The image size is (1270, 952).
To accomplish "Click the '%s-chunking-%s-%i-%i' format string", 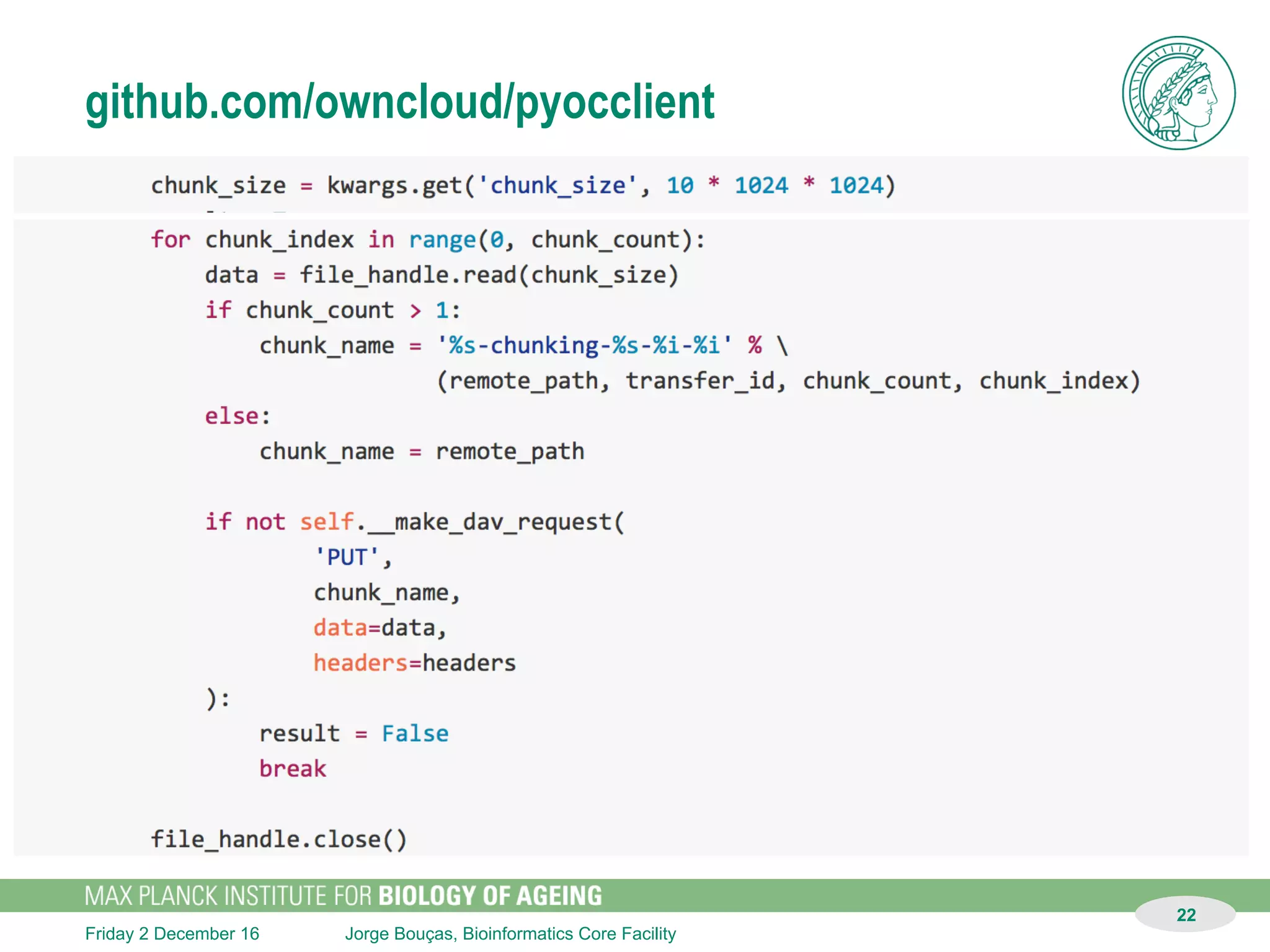I will pyautogui.click(x=584, y=346).
